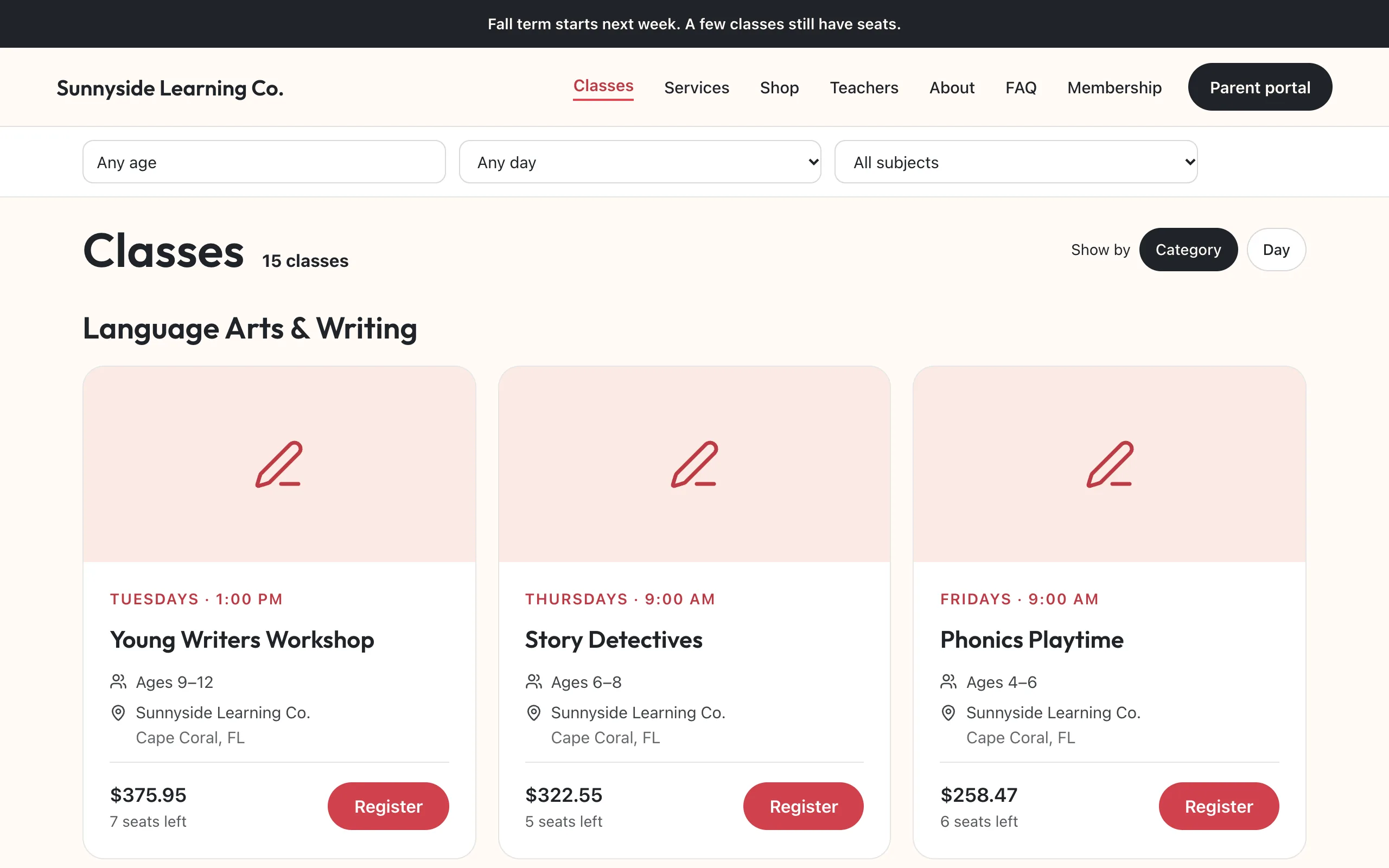Viewport: 1389px width, 868px height.
Task: Open the About page link
Action: [x=952, y=87]
